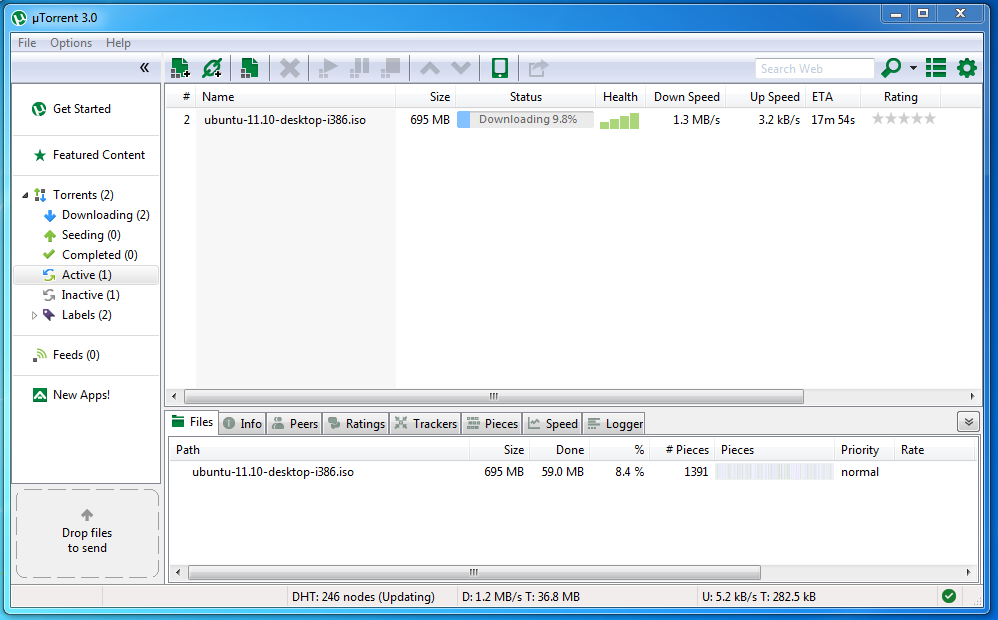The width and height of the screenshot is (998, 620).
Task: Expand the Labels (2) tree node
Action: click(34, 315)
